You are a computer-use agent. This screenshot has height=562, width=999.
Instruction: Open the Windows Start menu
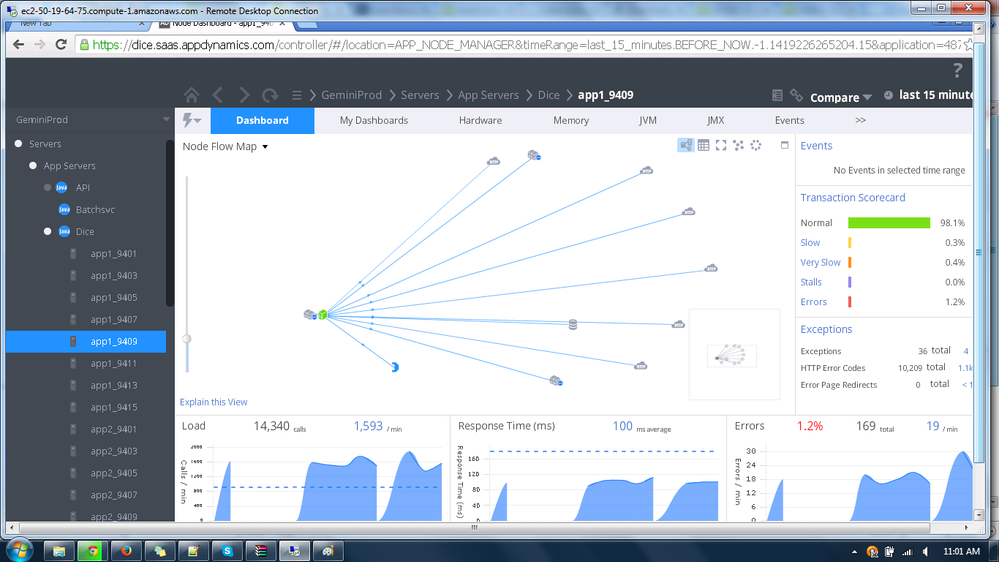coord(19,551)
